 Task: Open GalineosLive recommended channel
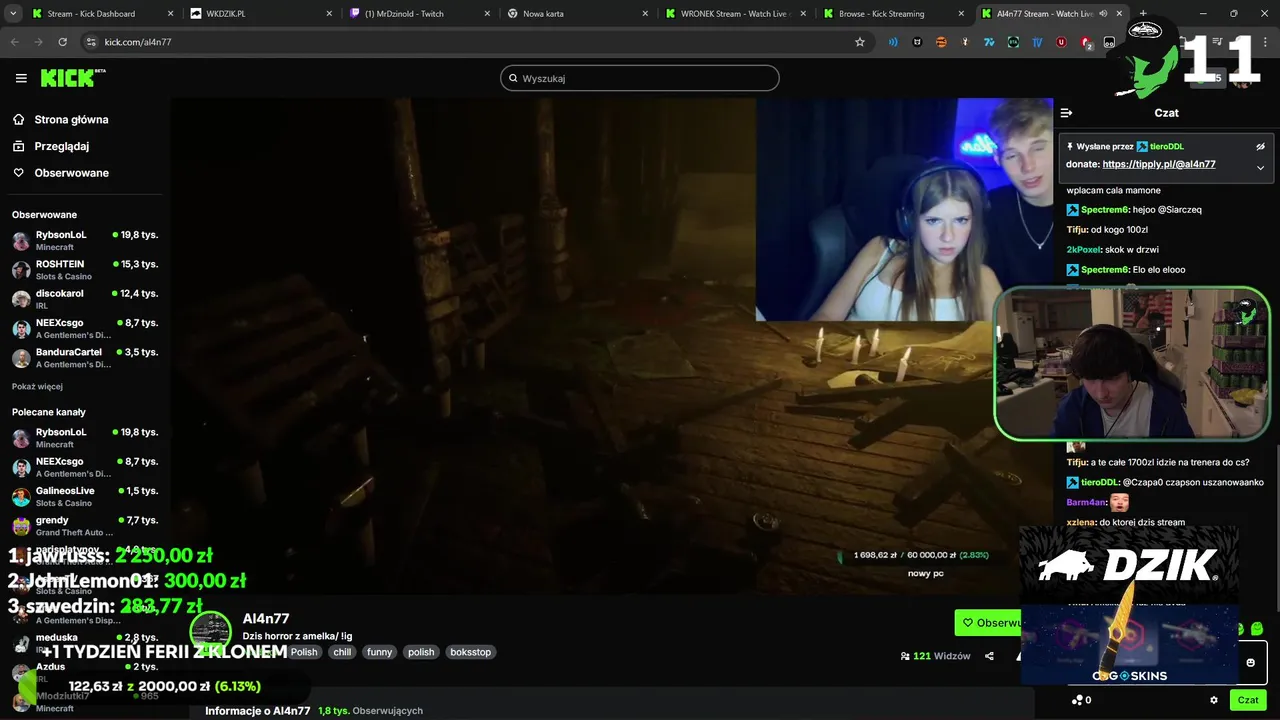(x=85, y=496)
